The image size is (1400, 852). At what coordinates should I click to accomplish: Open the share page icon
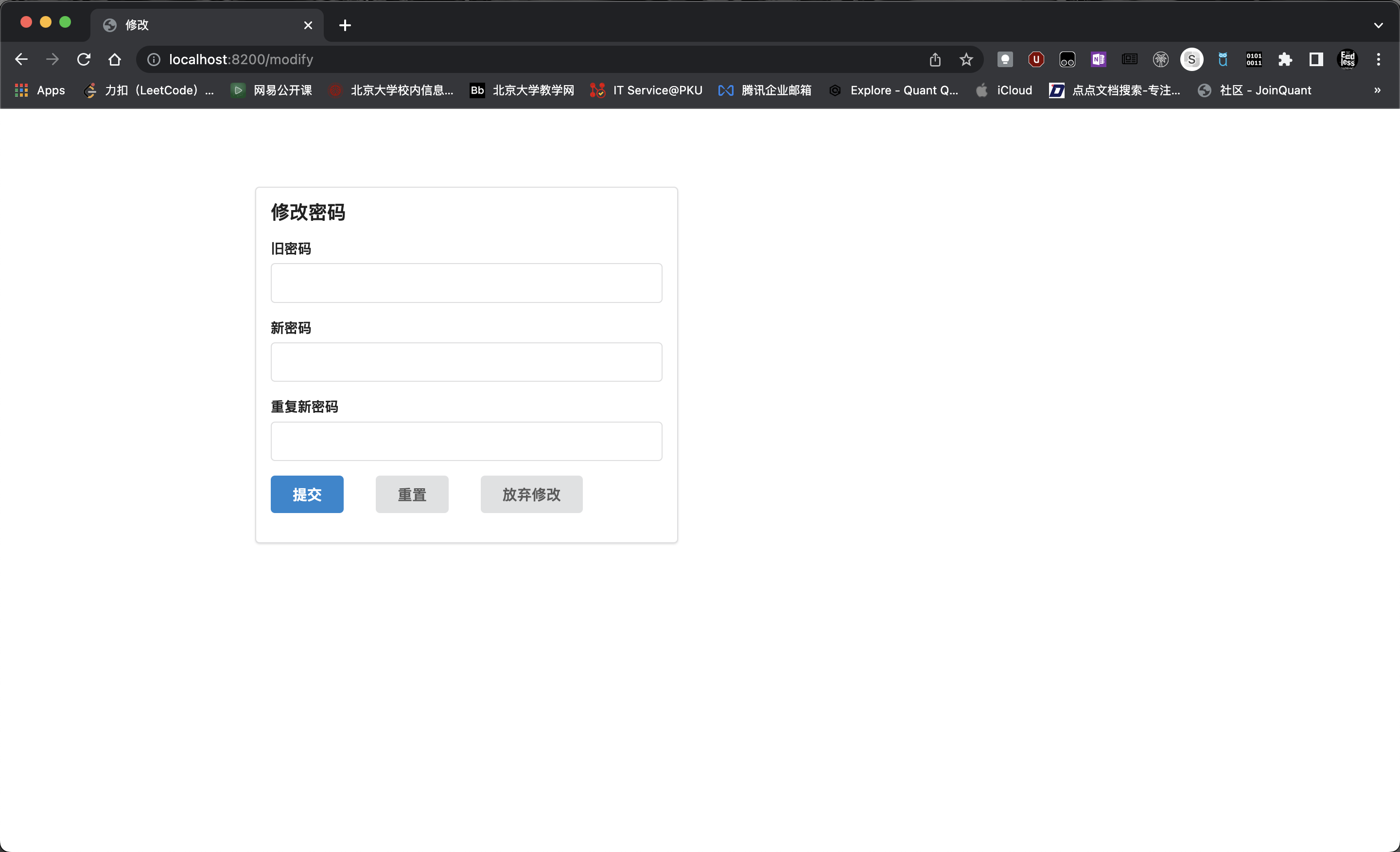935,59
